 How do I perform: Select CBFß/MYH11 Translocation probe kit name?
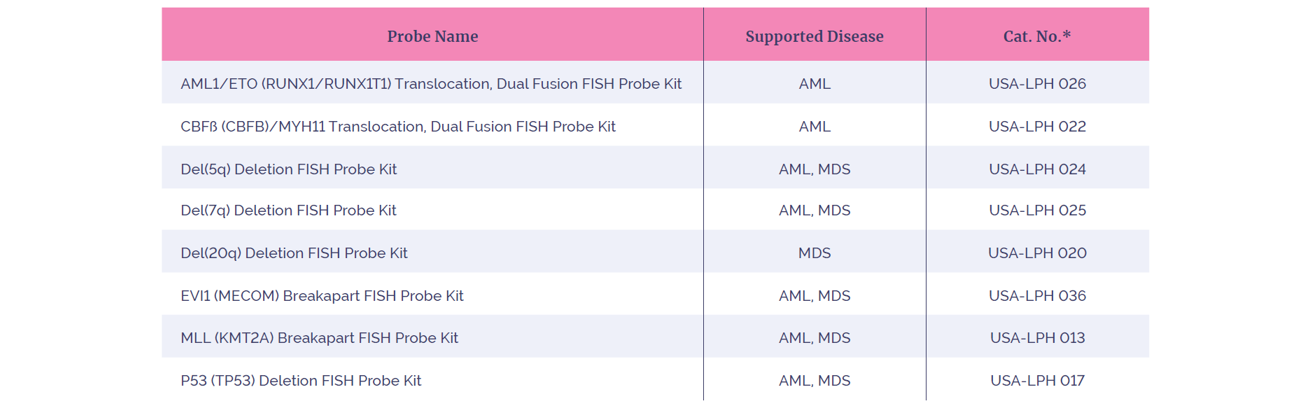tap(398, 127)
